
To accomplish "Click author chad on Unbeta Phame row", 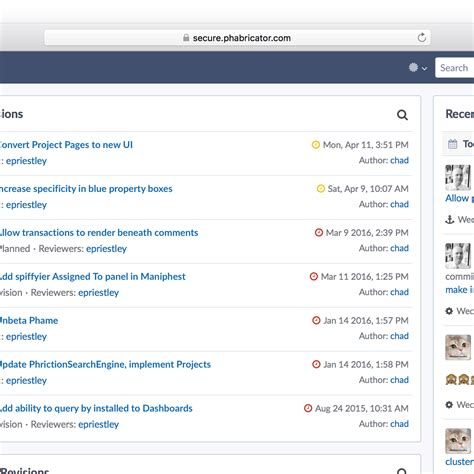I will (399, 336).
